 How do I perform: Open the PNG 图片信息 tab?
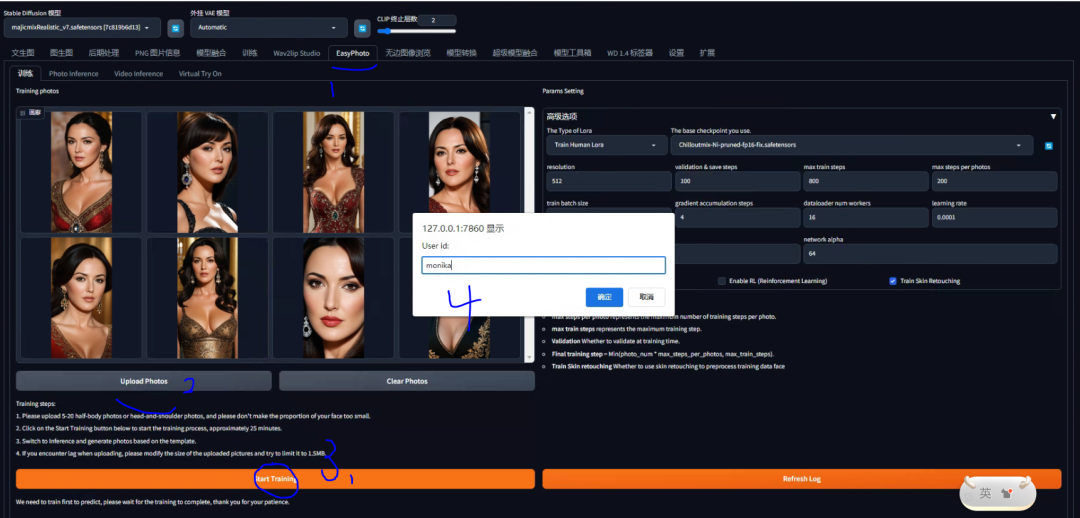(x=157, y=53)
